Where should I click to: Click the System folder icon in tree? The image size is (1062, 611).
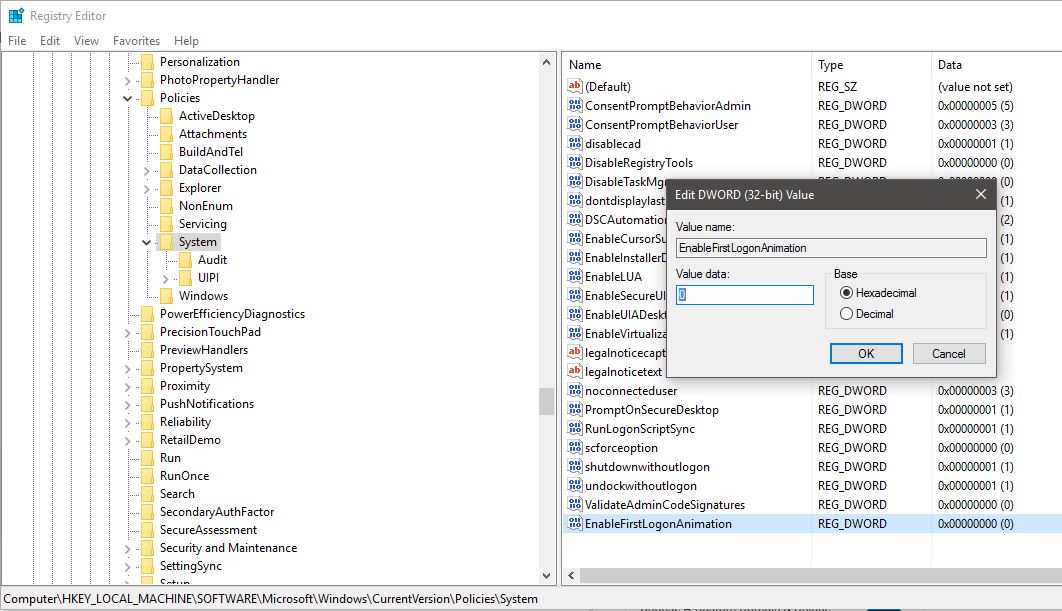(x=166, y=242)
